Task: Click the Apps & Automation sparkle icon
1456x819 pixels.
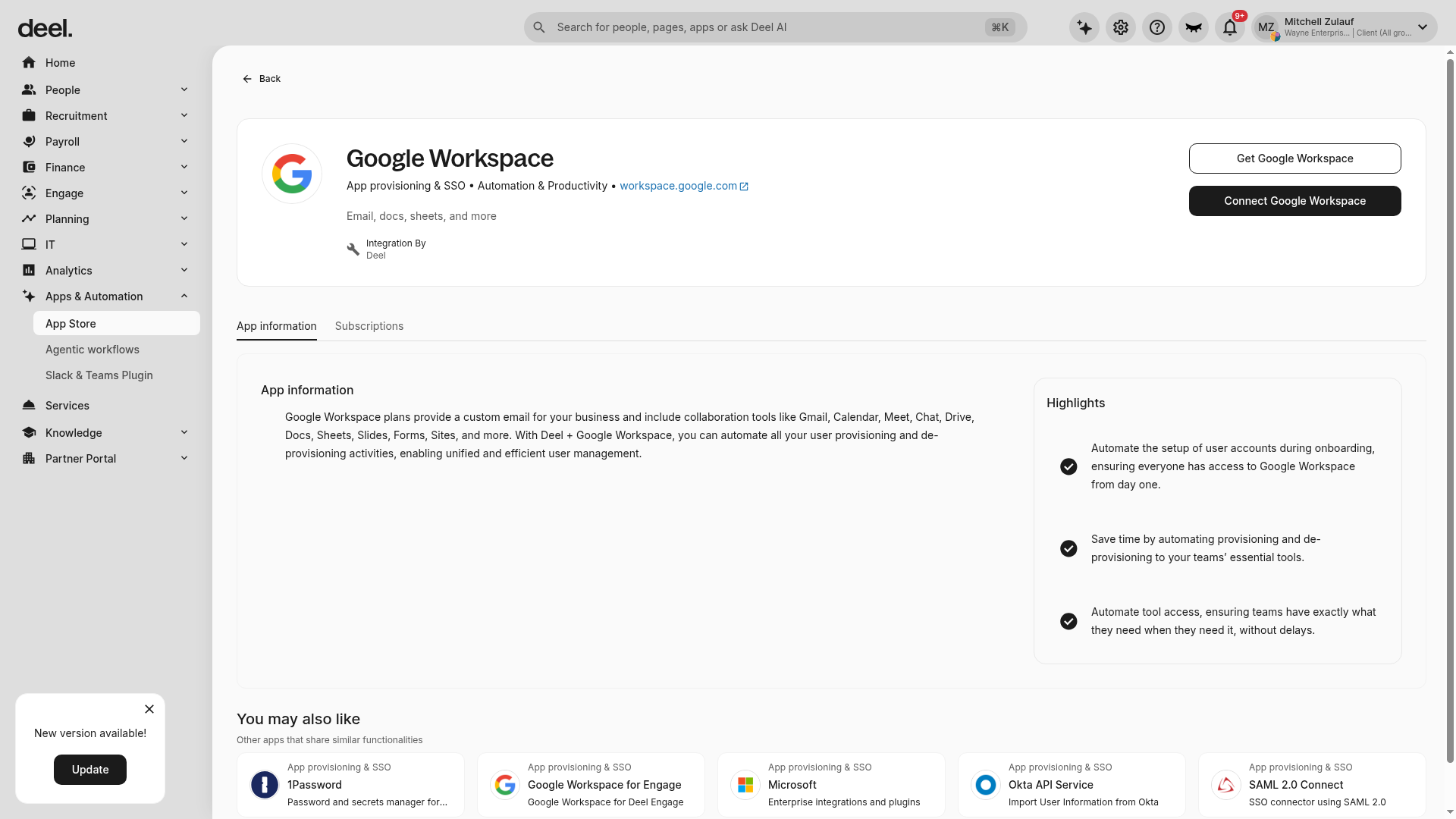Action: point(29,296)
